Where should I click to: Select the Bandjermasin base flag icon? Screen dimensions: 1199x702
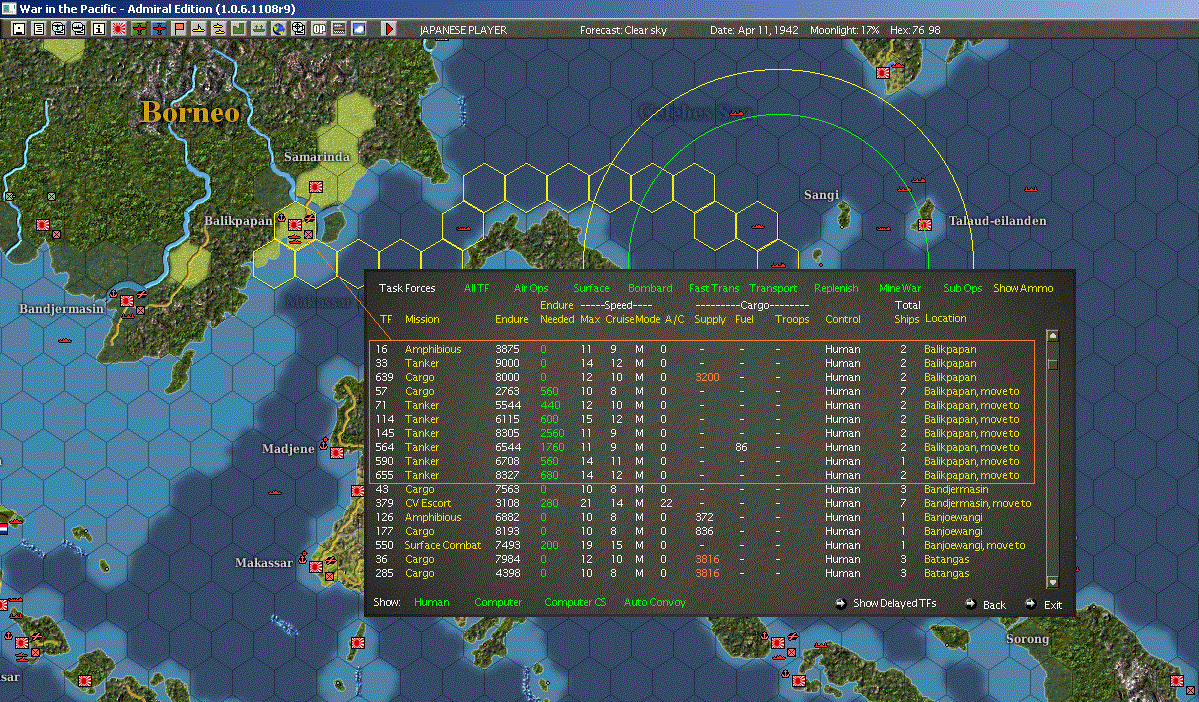point(127,301)
